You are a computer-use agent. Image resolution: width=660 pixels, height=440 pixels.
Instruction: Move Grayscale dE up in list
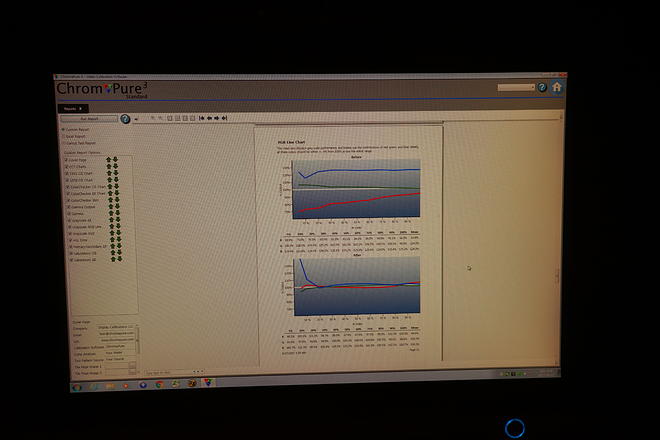[111, 220]
